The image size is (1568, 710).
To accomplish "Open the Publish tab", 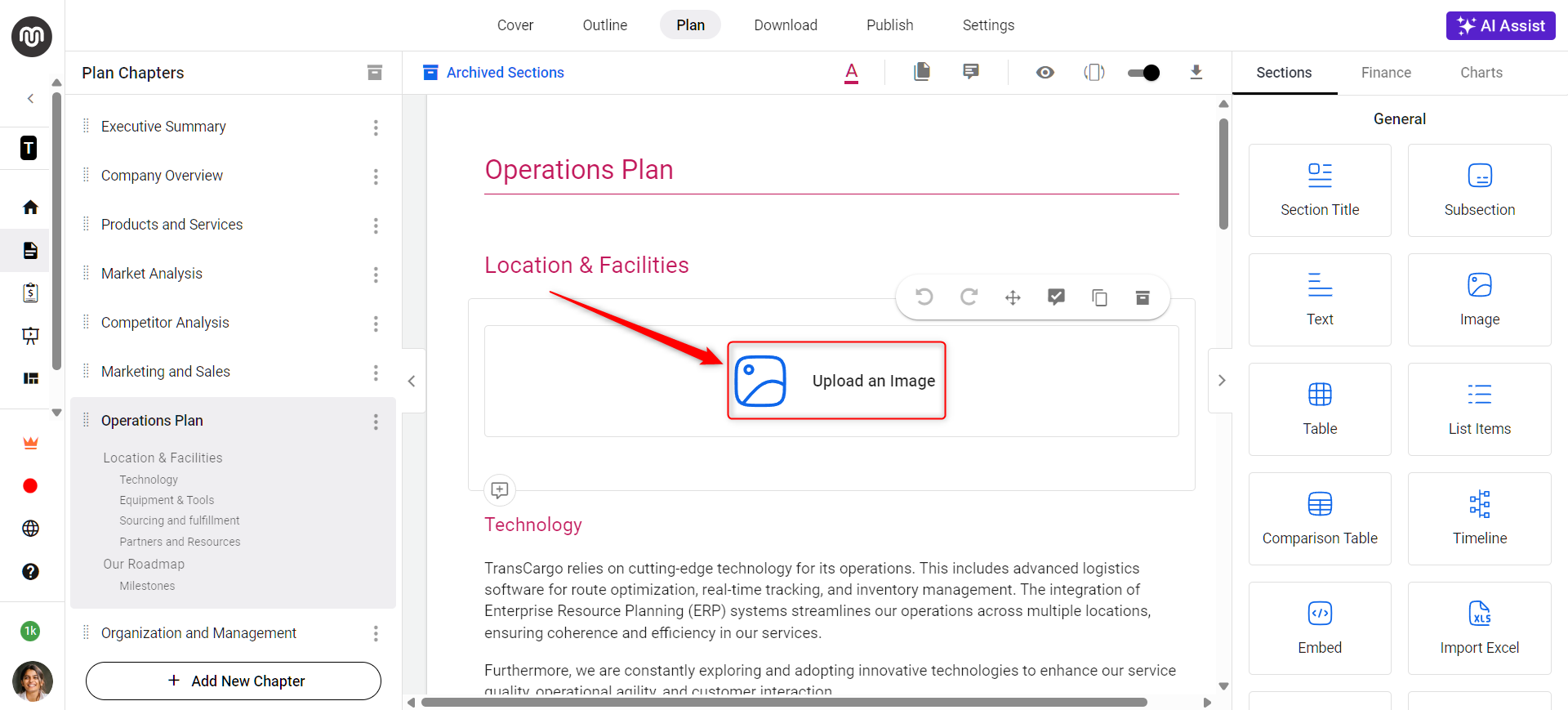I will point(890,25).
